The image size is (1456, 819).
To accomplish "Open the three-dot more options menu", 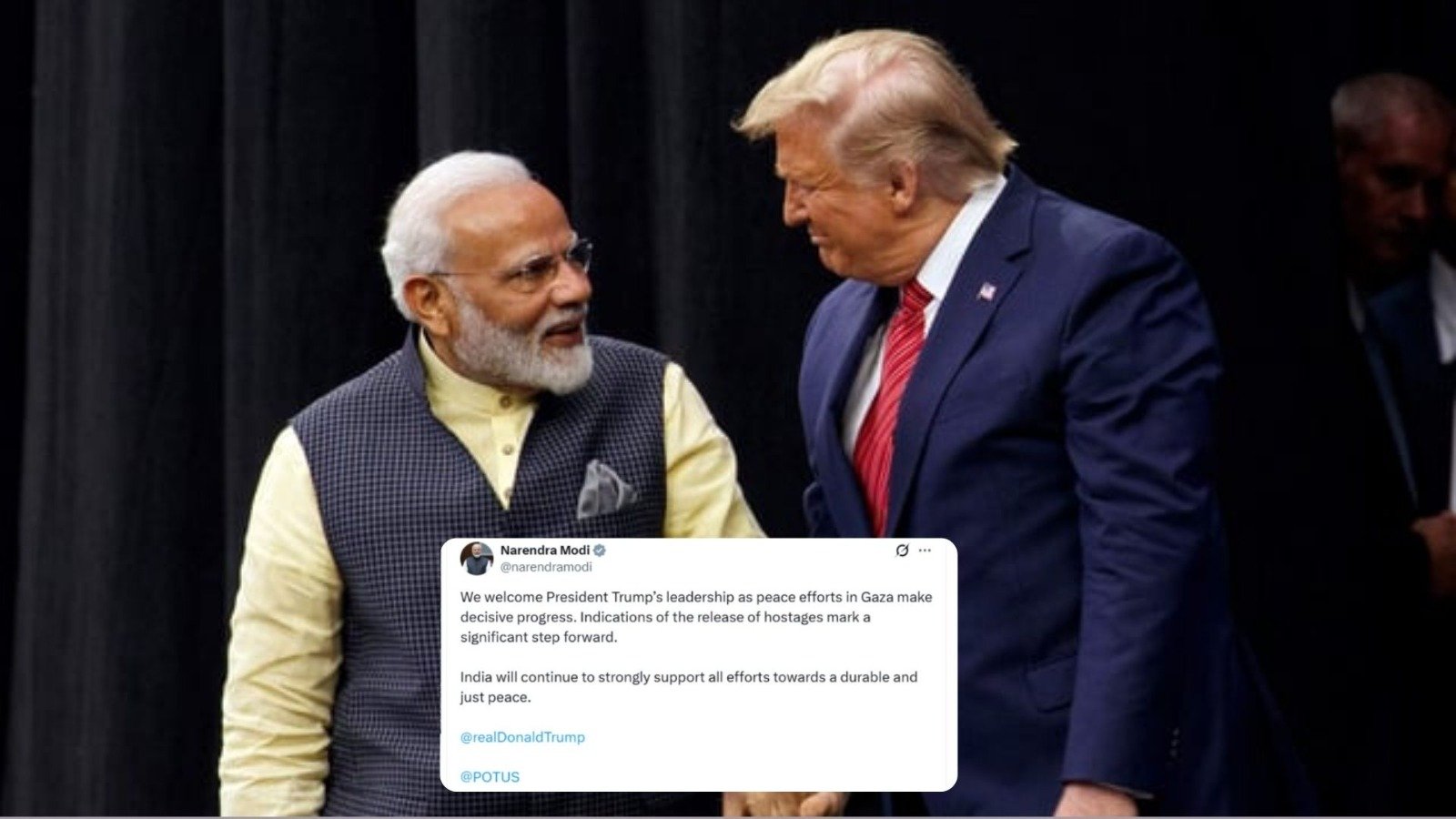I will tap(925, 551).
